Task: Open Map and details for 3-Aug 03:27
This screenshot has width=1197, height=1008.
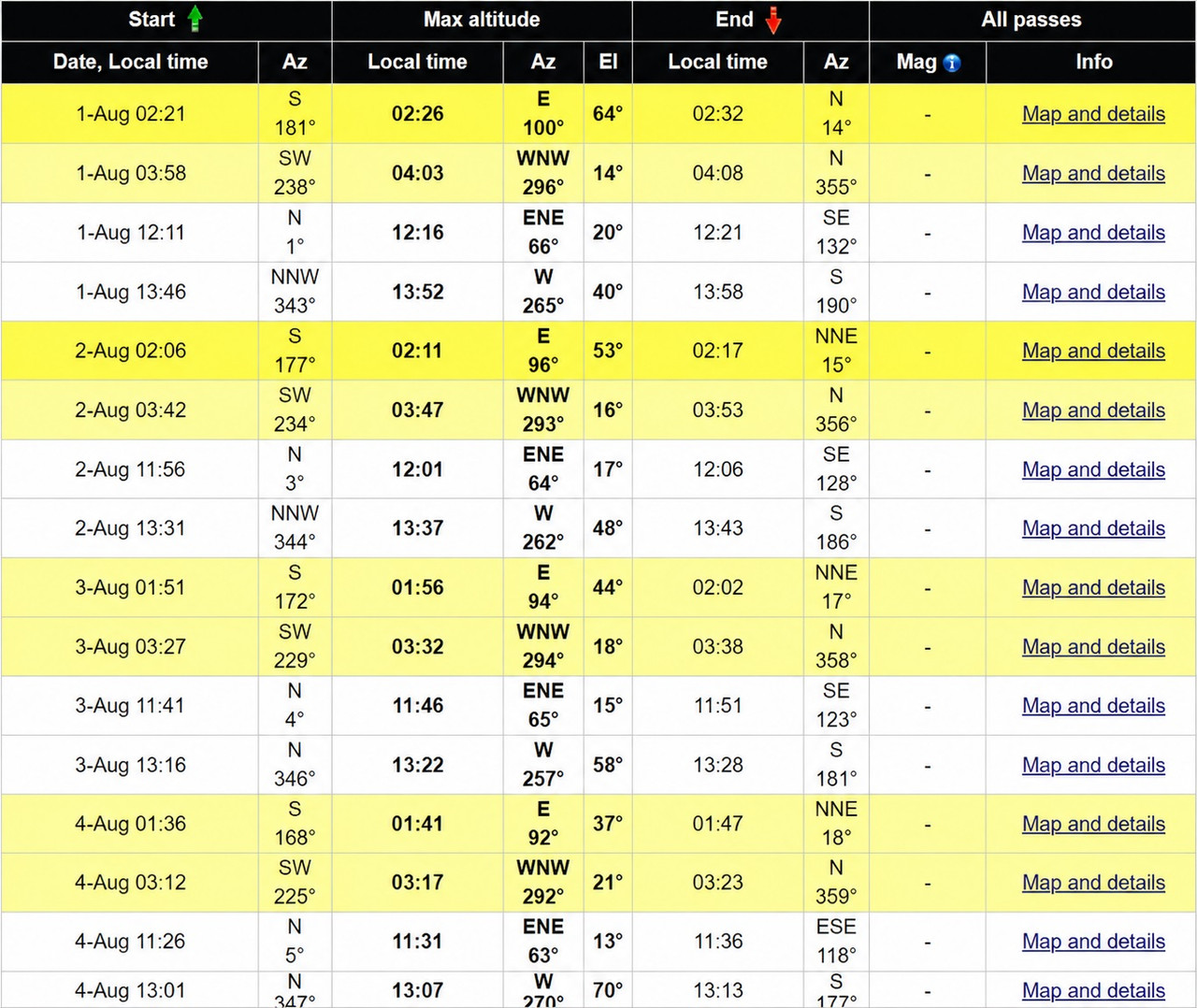Action: pos(1093,647)
